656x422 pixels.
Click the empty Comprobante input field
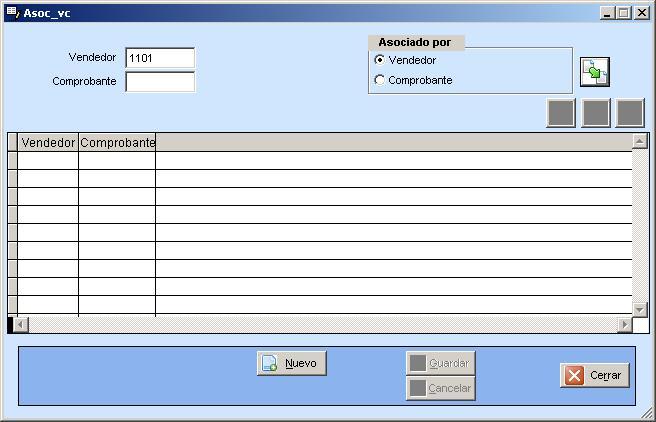pyautogui.click(x=160, y=82)
